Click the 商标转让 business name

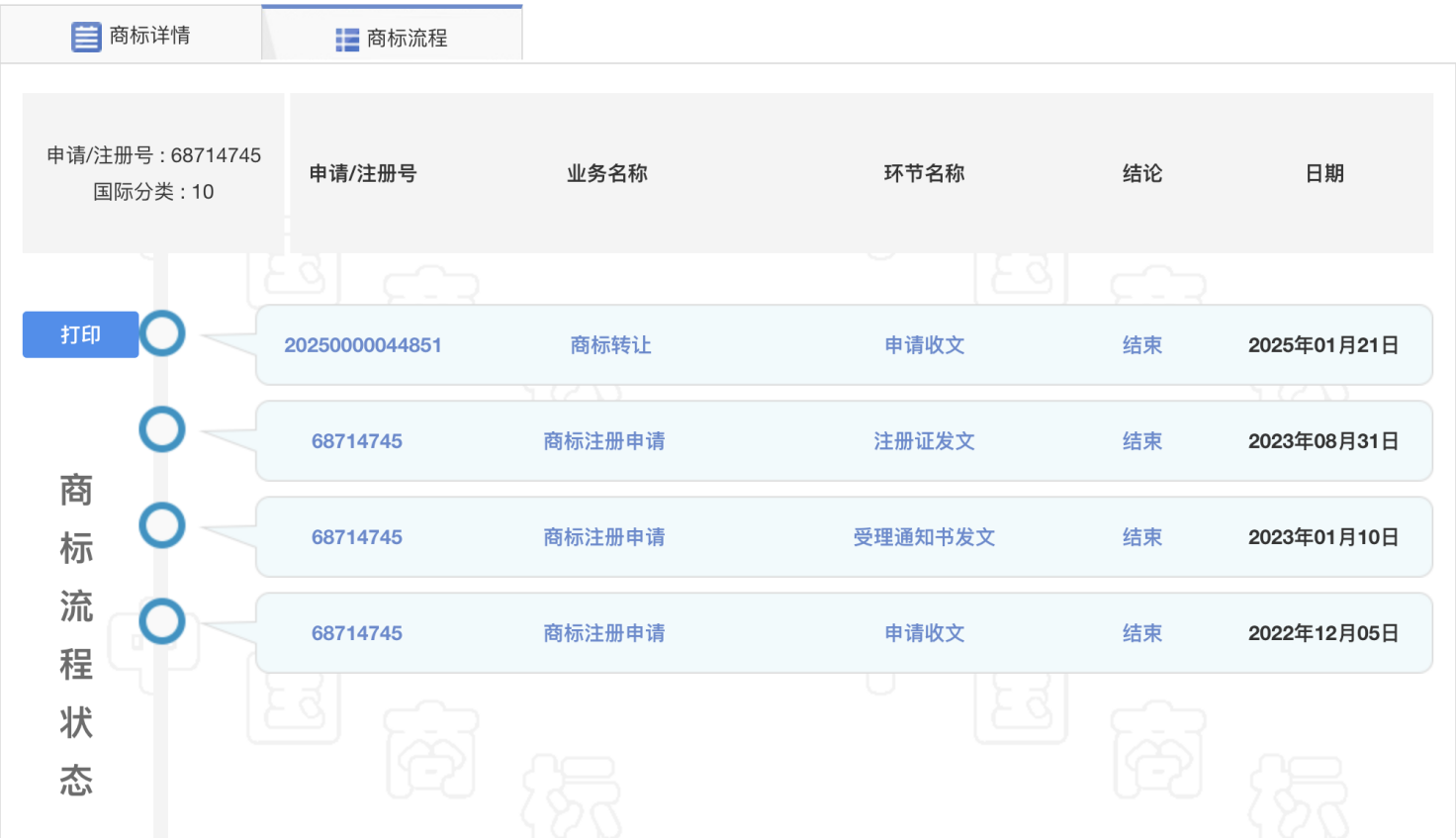pyautogui.click(x=610, y=345)
